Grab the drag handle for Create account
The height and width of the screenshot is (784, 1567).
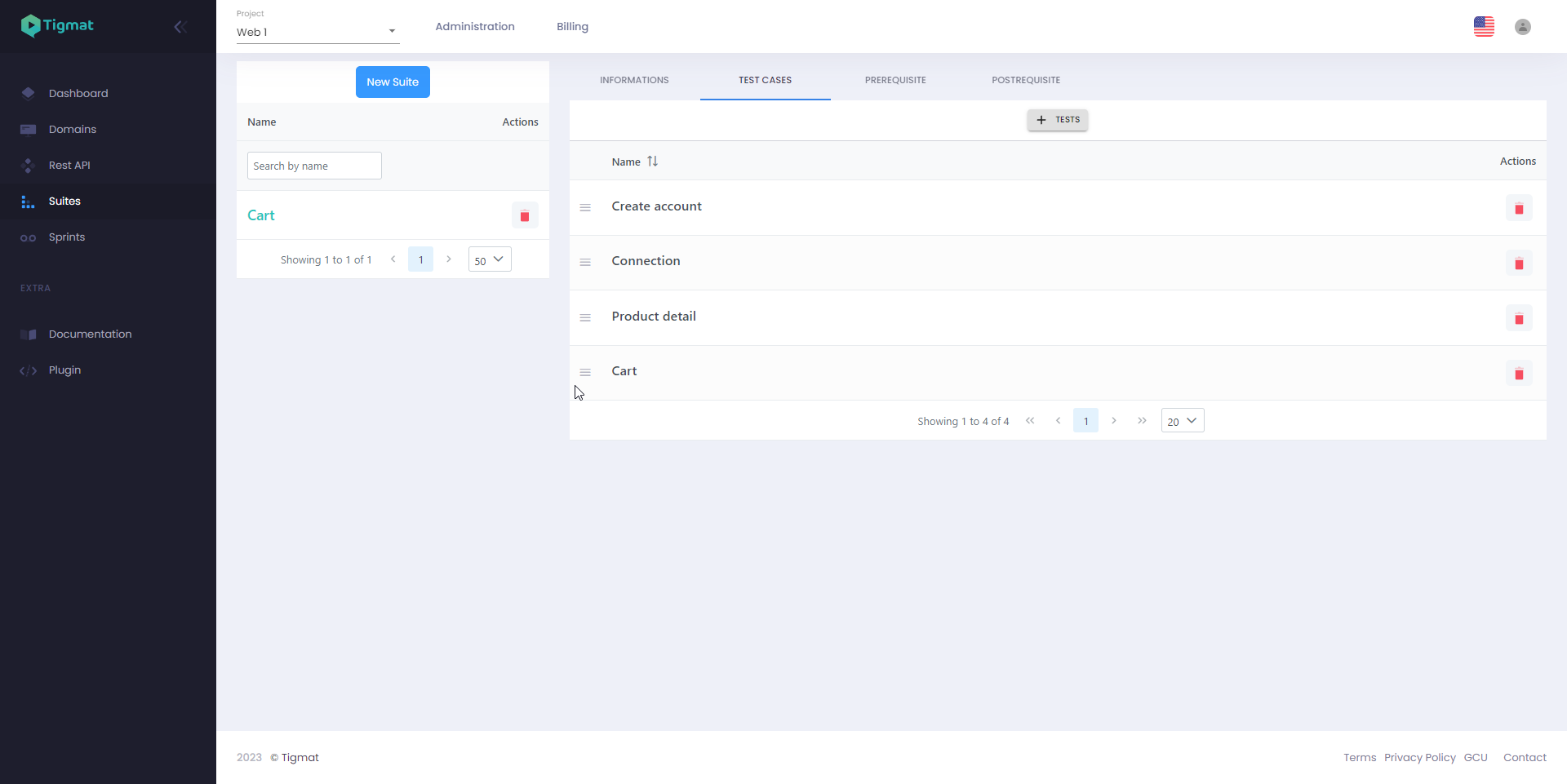tap(585, 207)
